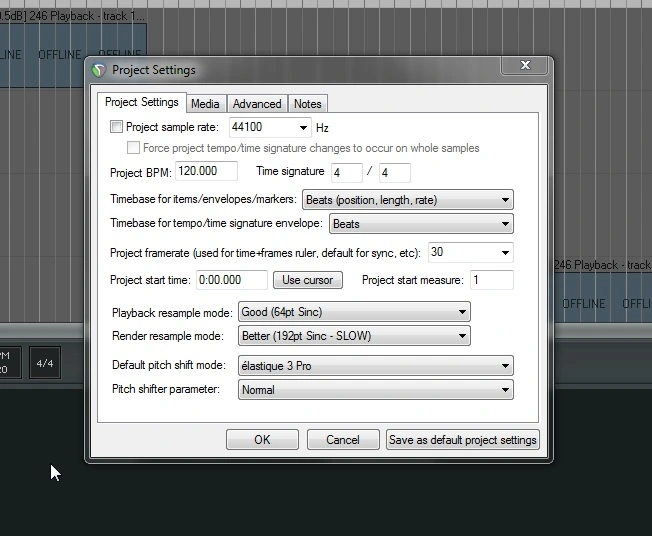The width and height of the screenshot is (652, 536).
Task: Click the time signature denominator field
Action: pyautogui.click(x=395, y=173)
